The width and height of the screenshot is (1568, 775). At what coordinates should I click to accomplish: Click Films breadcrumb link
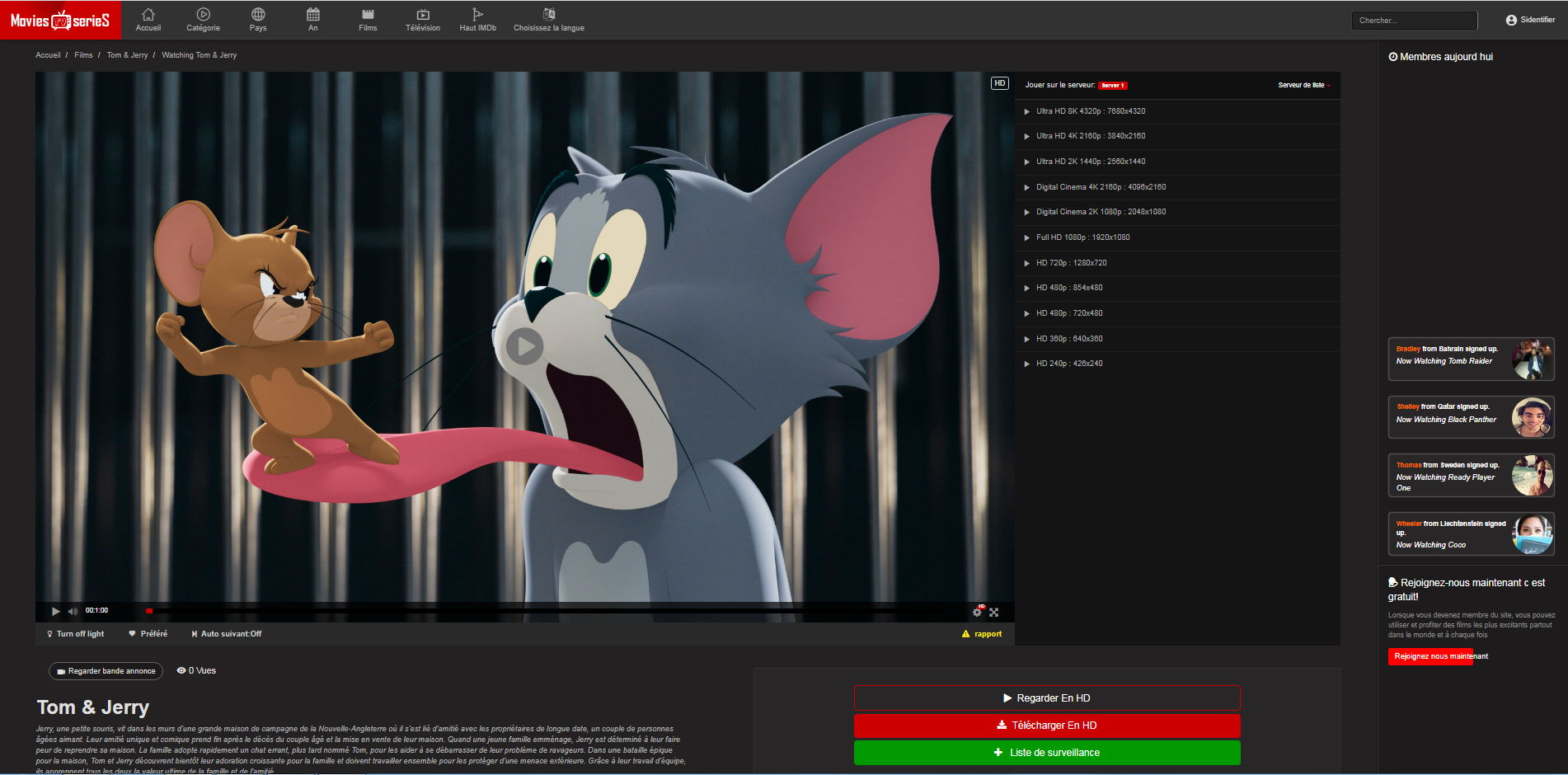pos(83,55)
